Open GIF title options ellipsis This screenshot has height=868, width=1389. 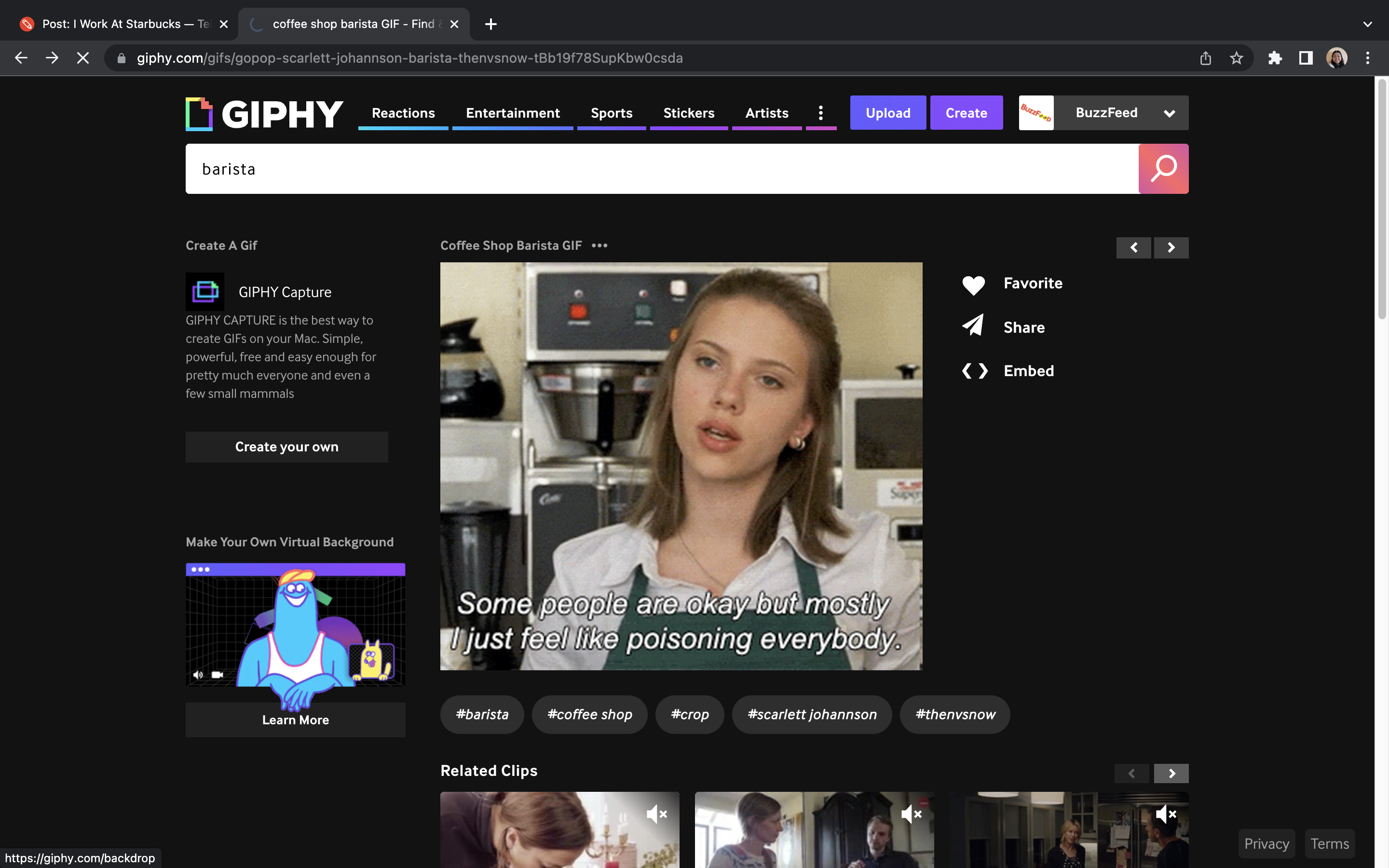point(599,246)
